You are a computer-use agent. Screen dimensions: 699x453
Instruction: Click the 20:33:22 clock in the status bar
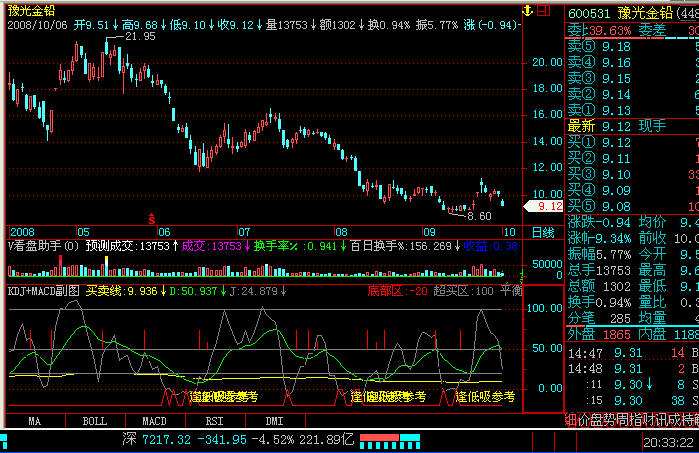tap(668, 442)
